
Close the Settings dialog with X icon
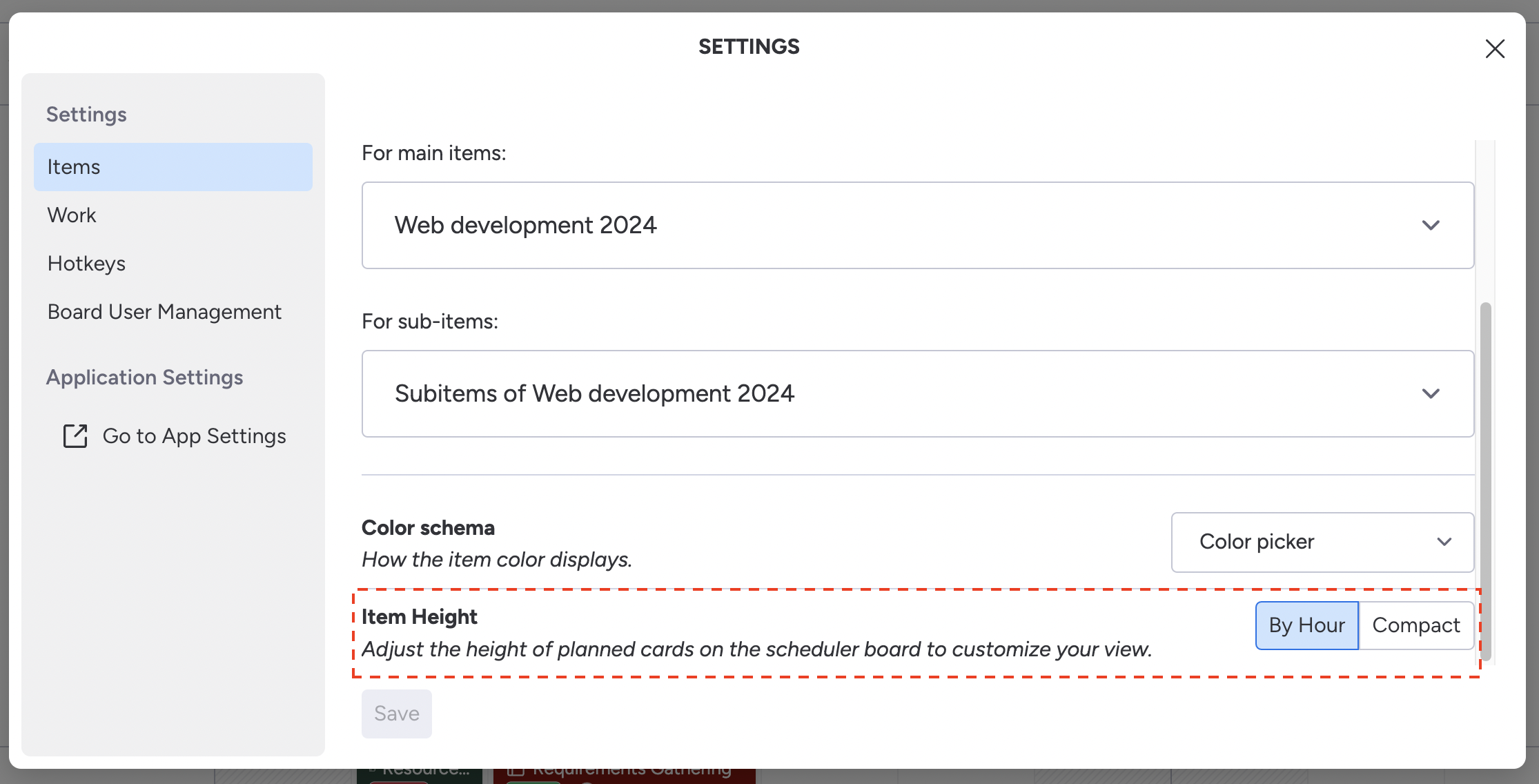(1494, 49)
